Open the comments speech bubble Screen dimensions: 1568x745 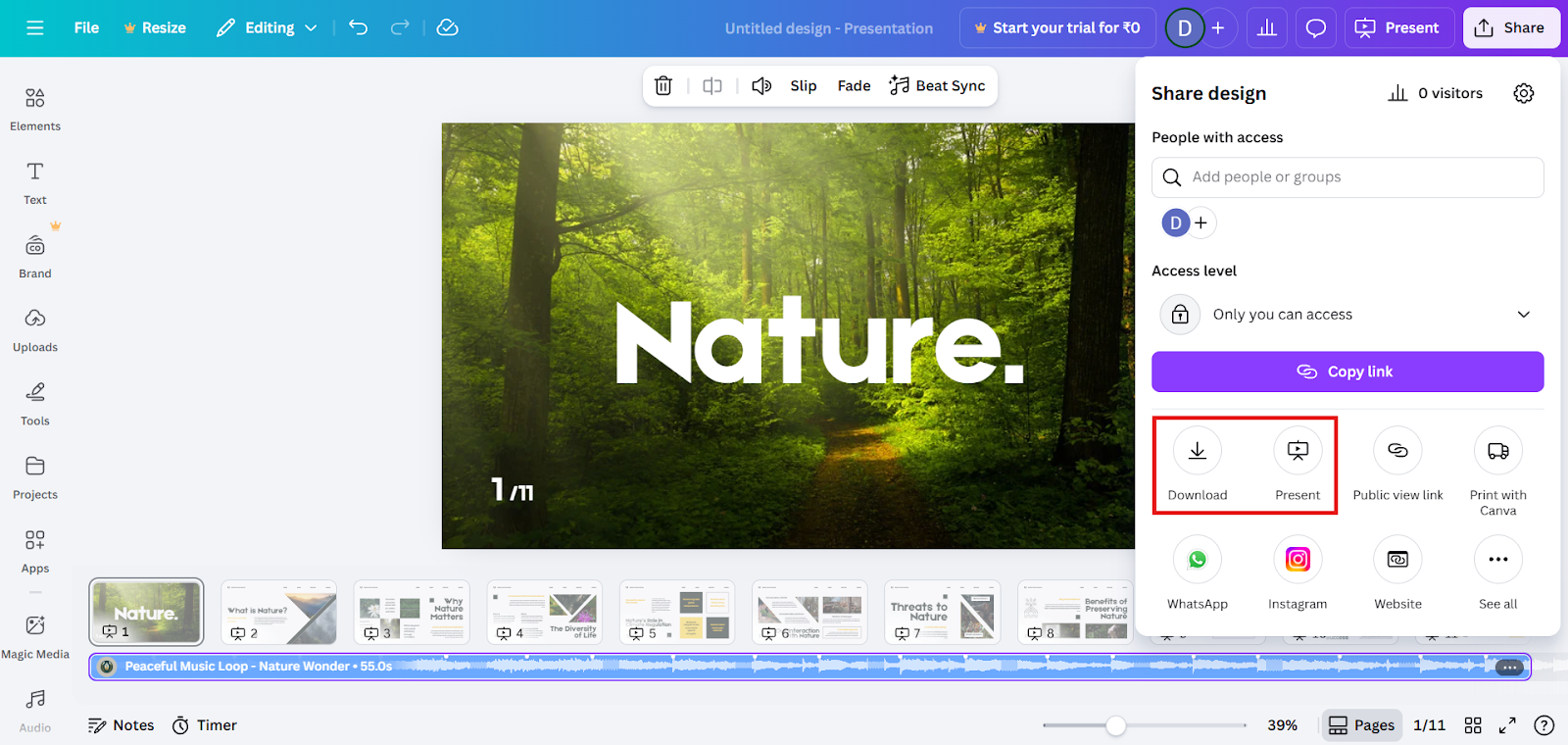(x=1316, y=27)
